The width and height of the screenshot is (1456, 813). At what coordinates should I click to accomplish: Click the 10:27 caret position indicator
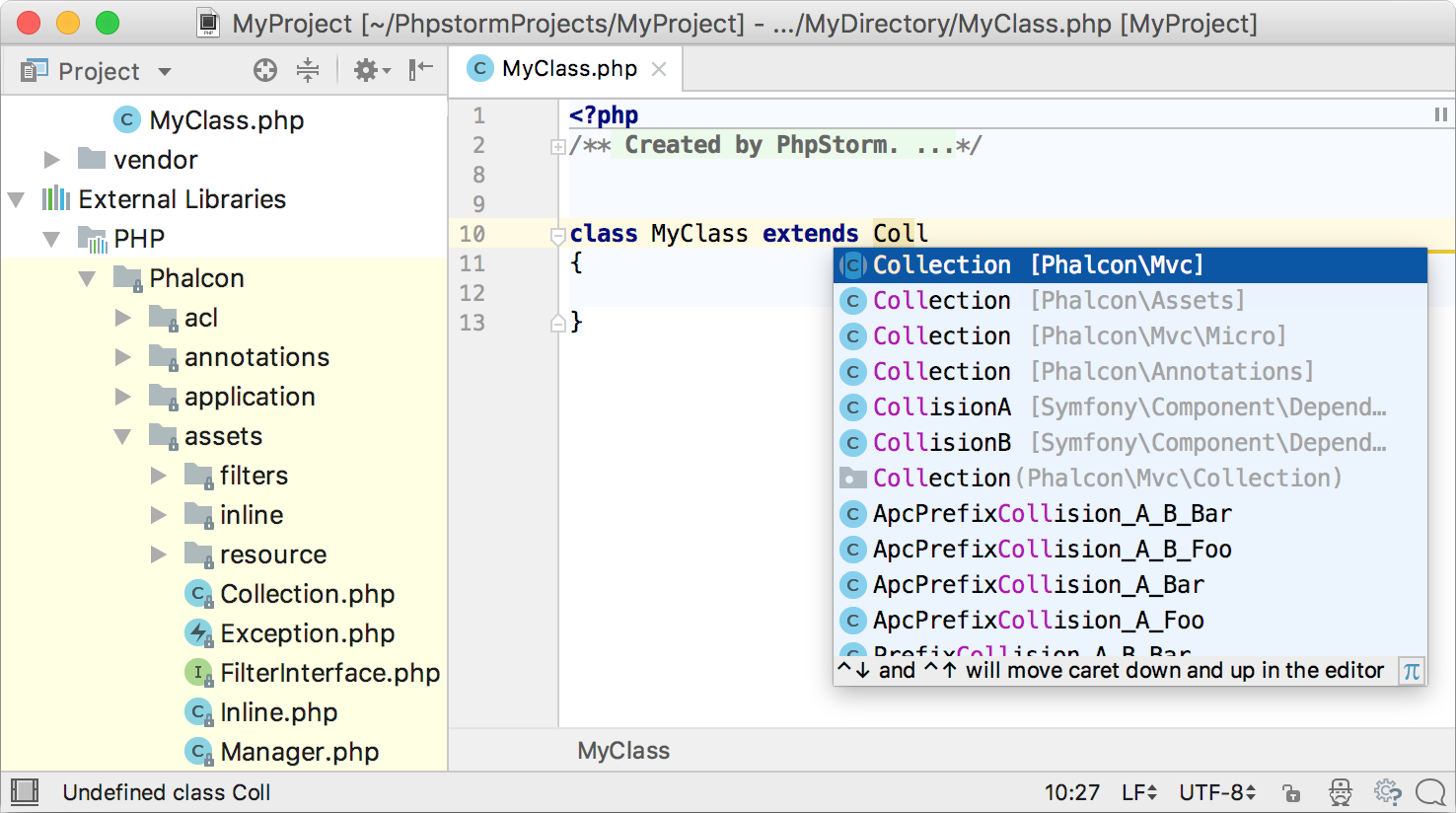click(1071, 793)
